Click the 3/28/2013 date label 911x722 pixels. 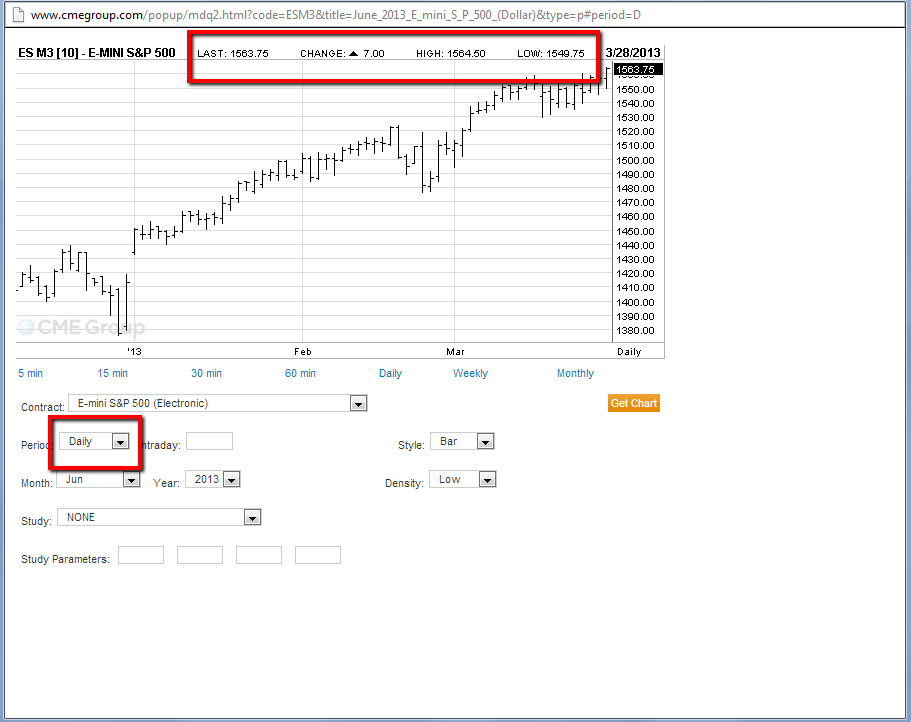click(633, 53)
